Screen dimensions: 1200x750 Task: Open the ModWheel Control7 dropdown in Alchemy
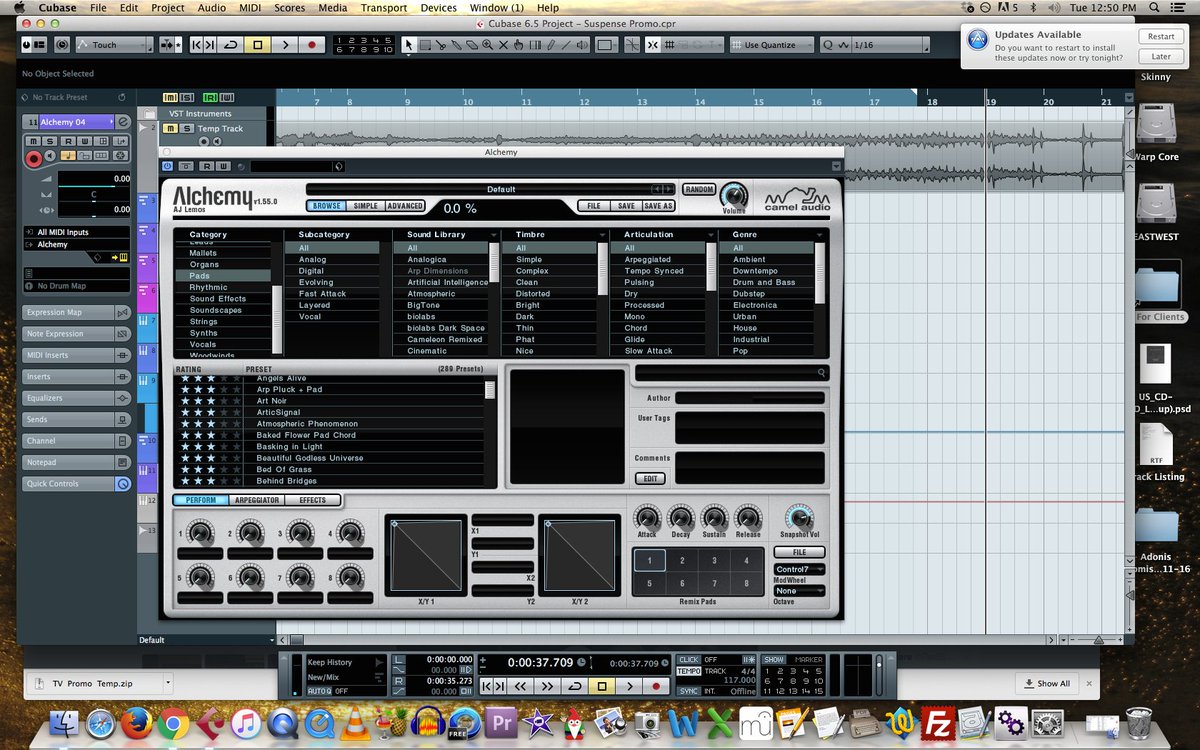pos(798,568)
